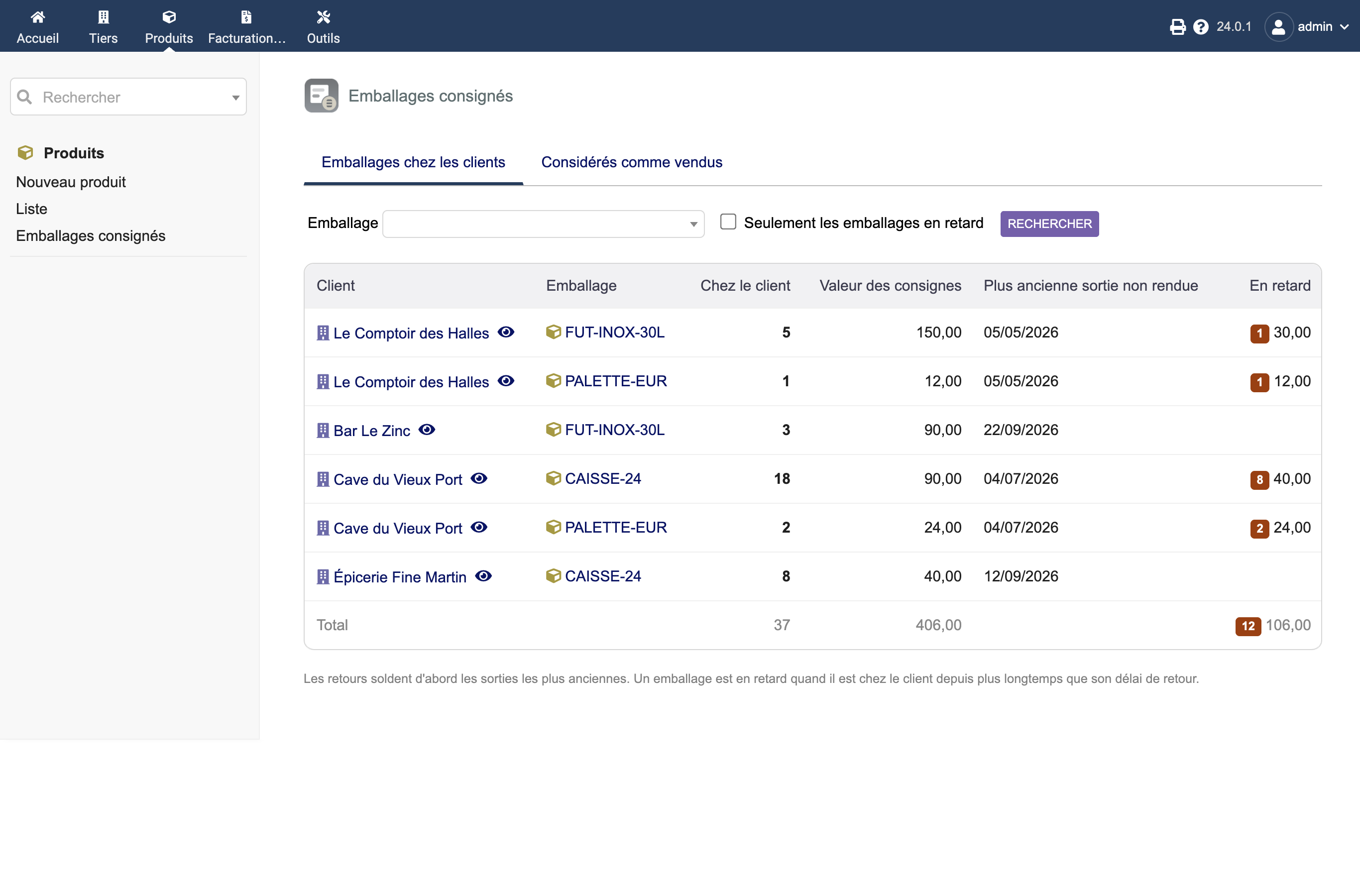Click eye icon for Le Comptoir PALETTE-EUR row
Viewport: 1360px width, 896px height.
click(x=506, y=381)
